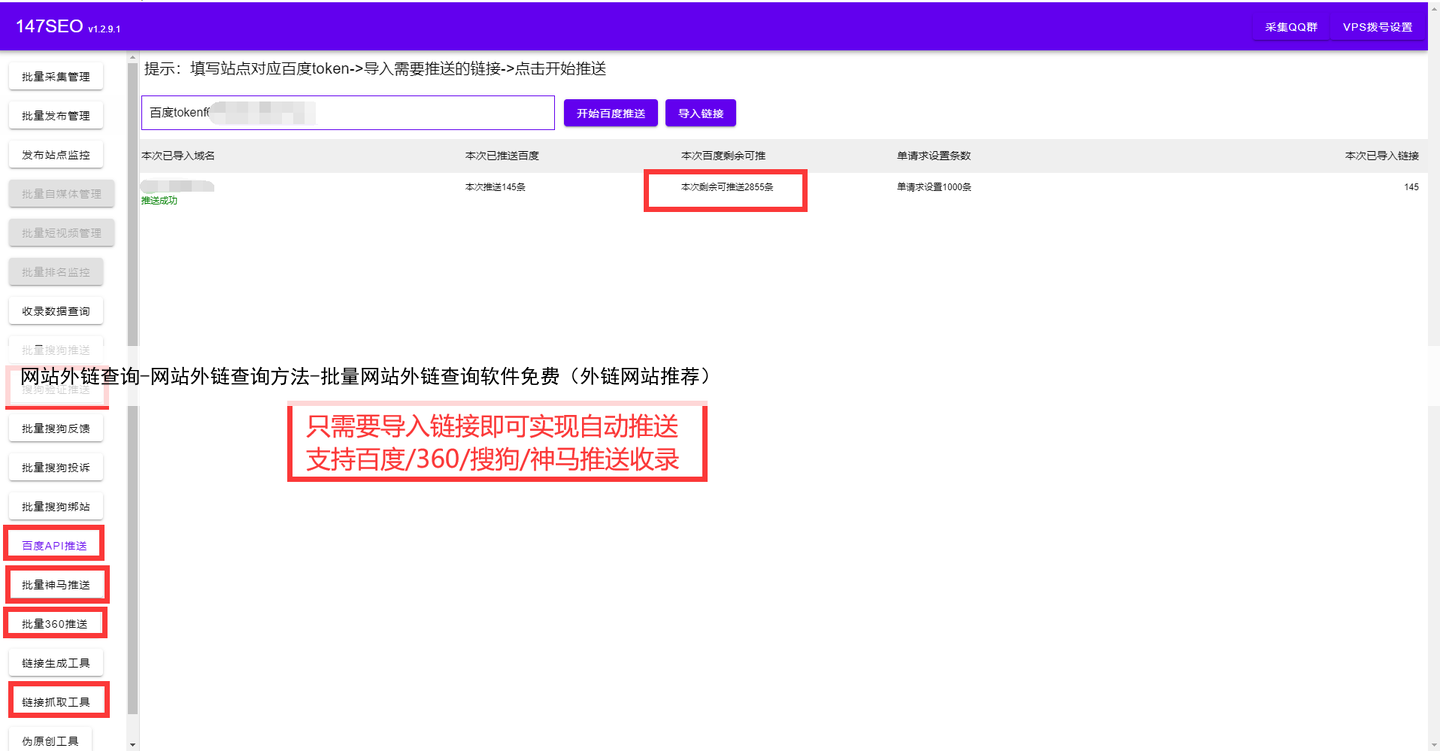This screenshot has height=751, width=1440.
Task: Select 批量搜狗反馈 sidebar entry
Action: click(x=56, y=429)
